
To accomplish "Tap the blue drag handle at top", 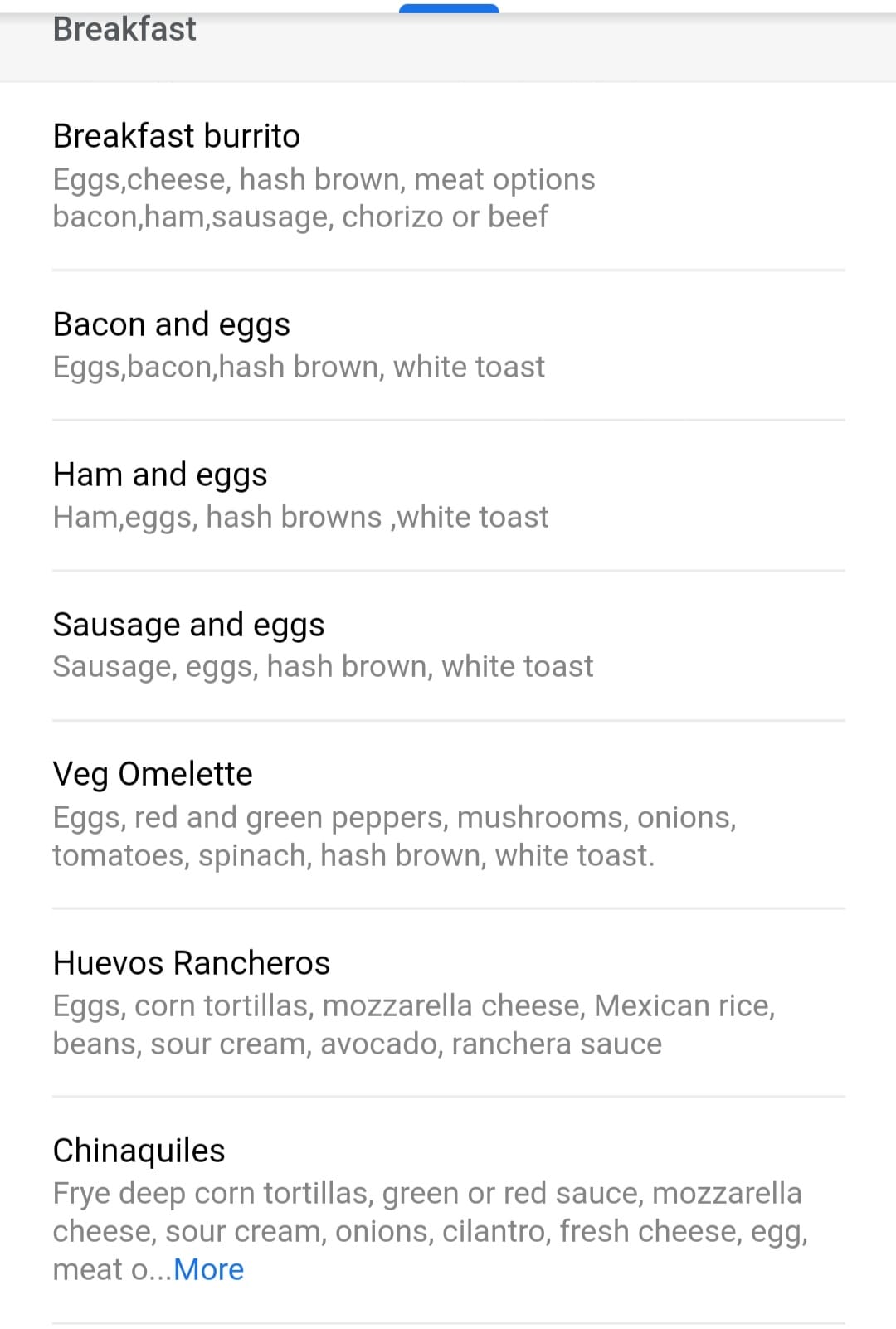I will pyautogui.click(x=449, y=8).
